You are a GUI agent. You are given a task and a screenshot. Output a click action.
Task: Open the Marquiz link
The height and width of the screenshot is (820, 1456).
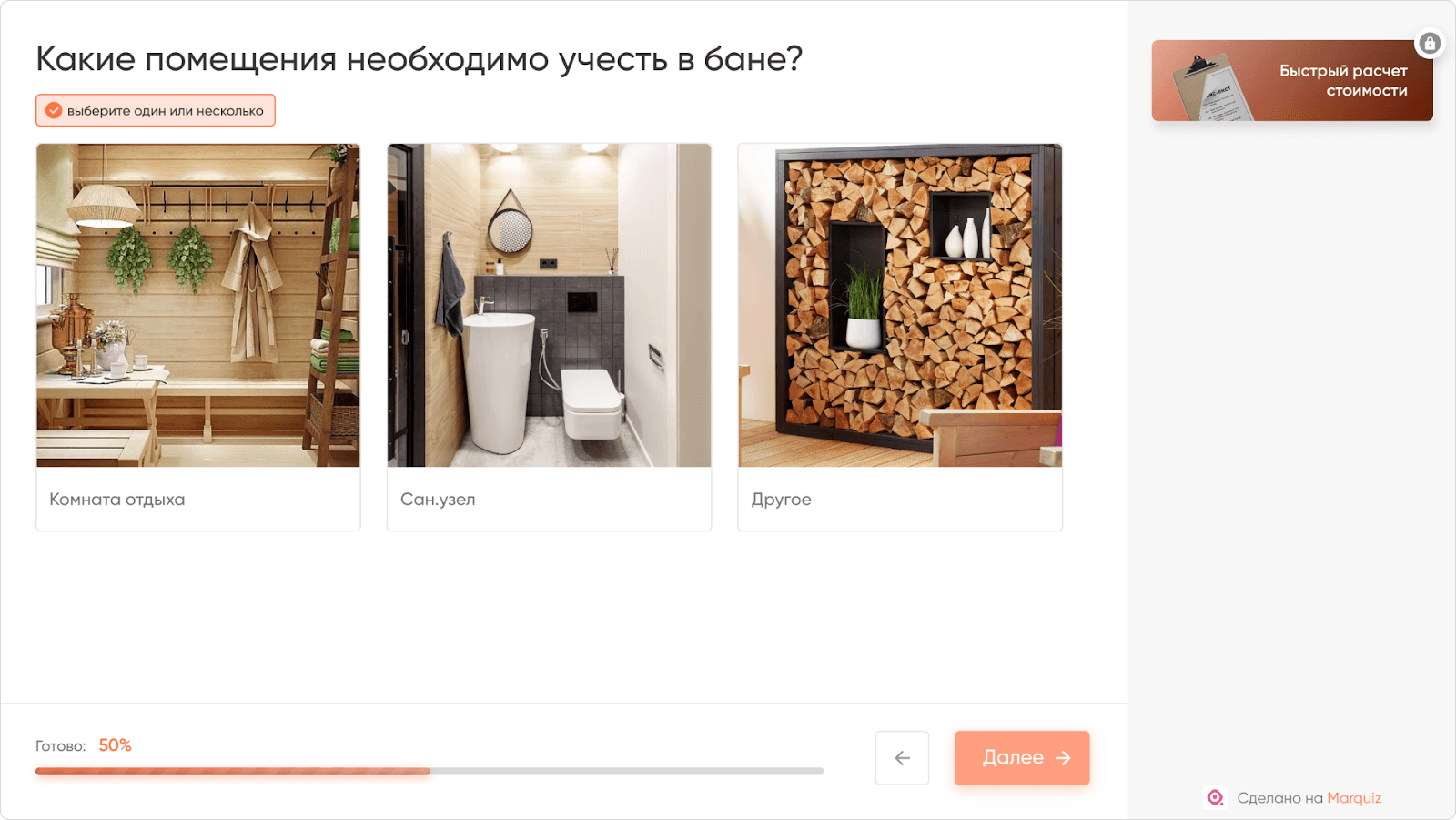(1354, 798)
